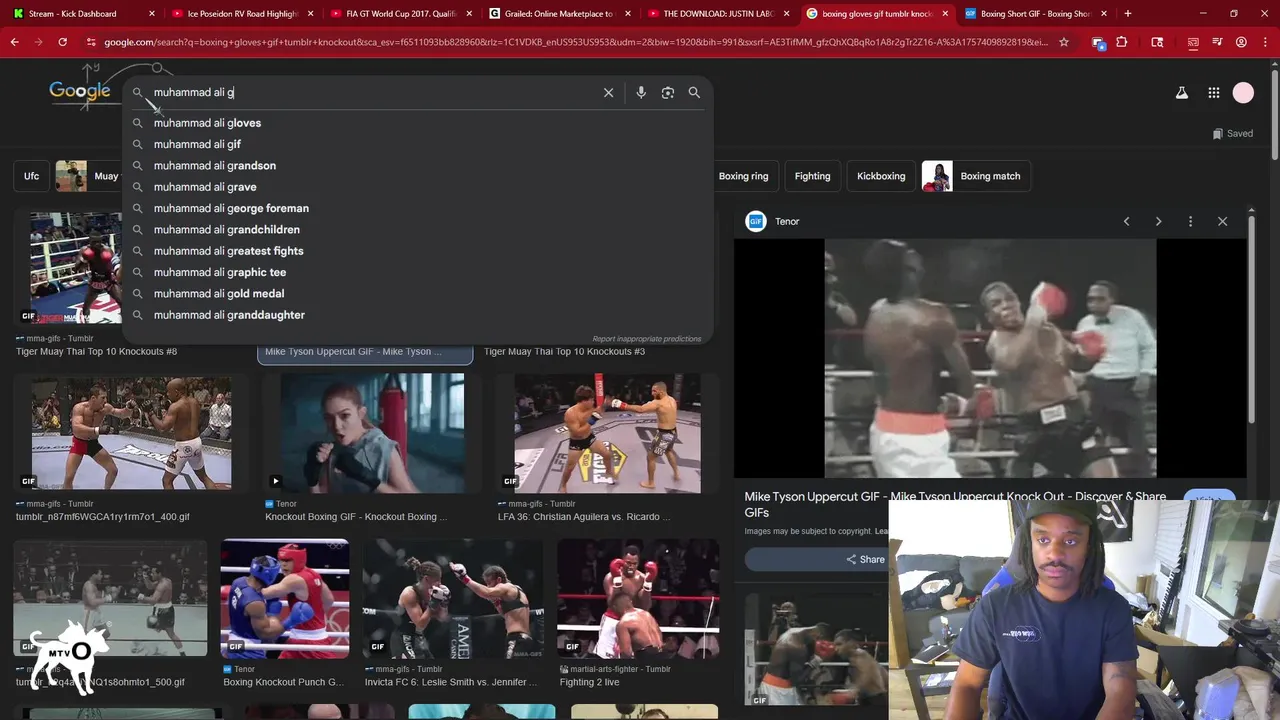Viewport: 1280px width, 720px height.
Task: Filter results by Boxing ring chip
Action: [x=743, y=176]
